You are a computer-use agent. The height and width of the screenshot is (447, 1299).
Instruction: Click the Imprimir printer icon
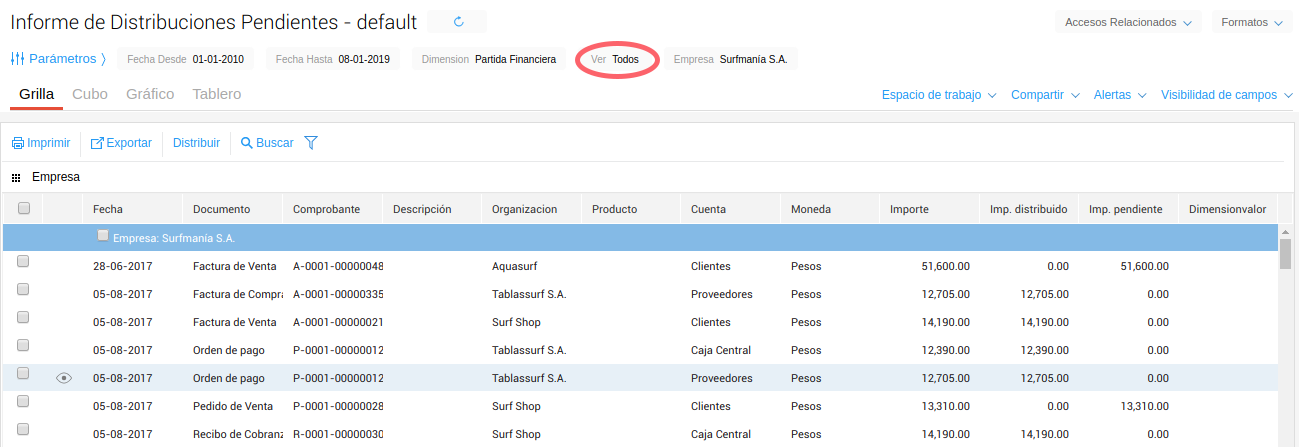18,143
